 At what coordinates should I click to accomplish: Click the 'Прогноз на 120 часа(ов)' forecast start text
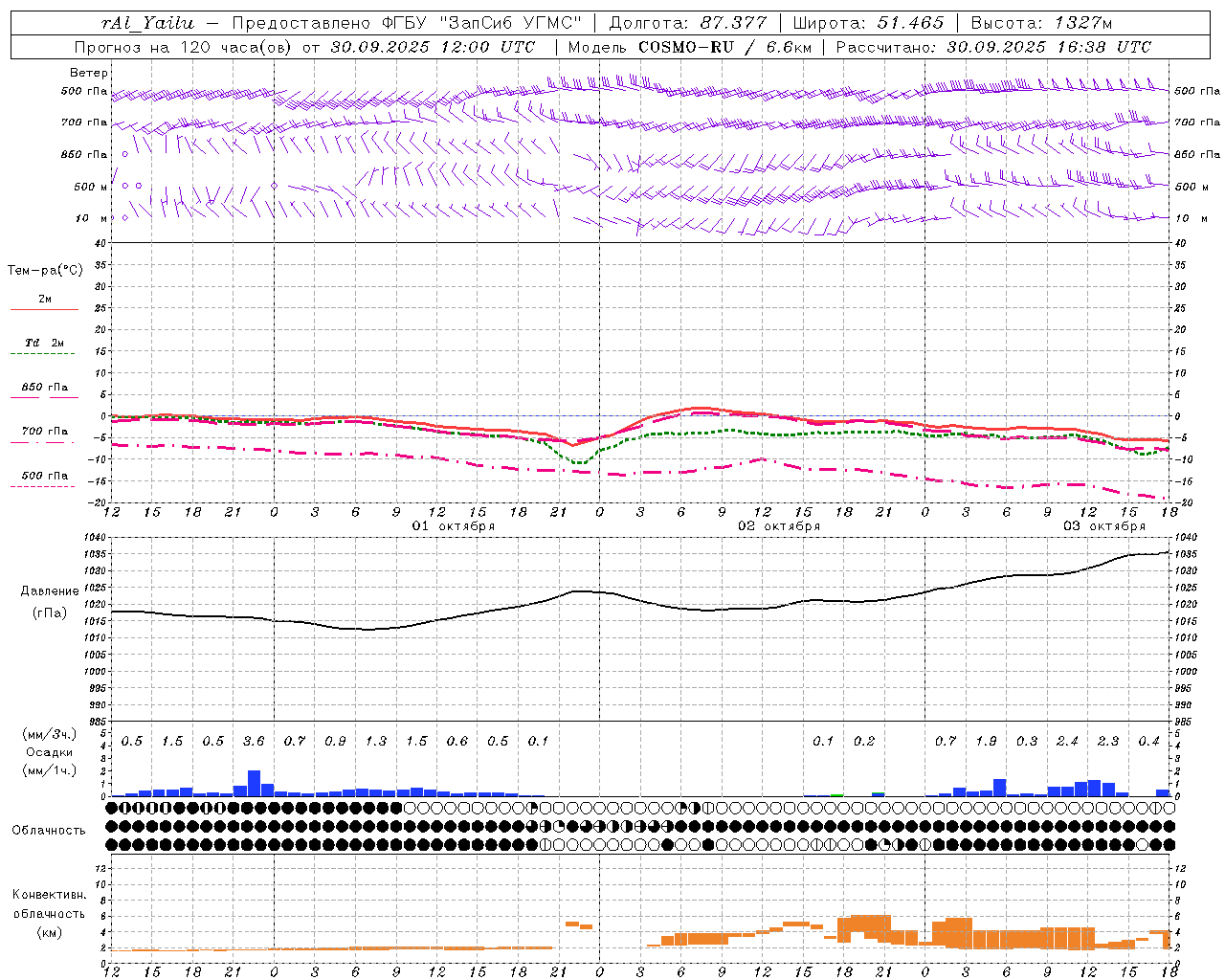coord(184,47)
